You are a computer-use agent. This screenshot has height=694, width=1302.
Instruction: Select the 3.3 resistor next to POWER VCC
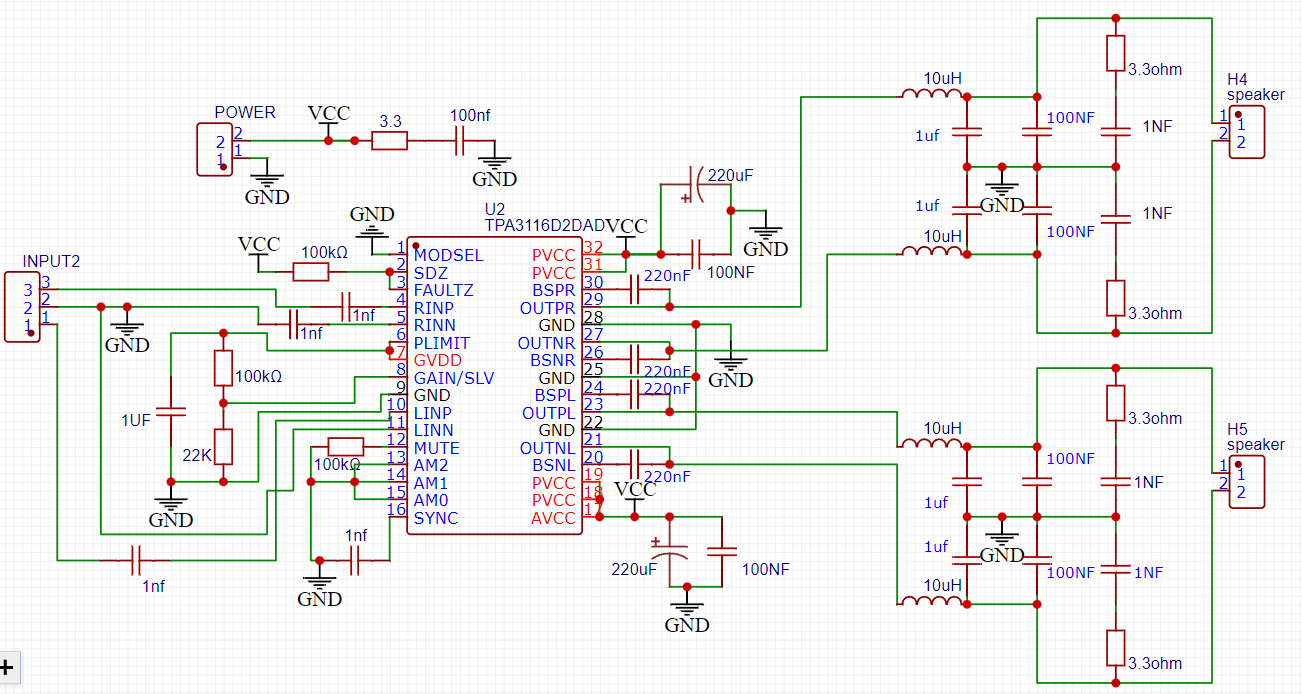coord(389,141)
